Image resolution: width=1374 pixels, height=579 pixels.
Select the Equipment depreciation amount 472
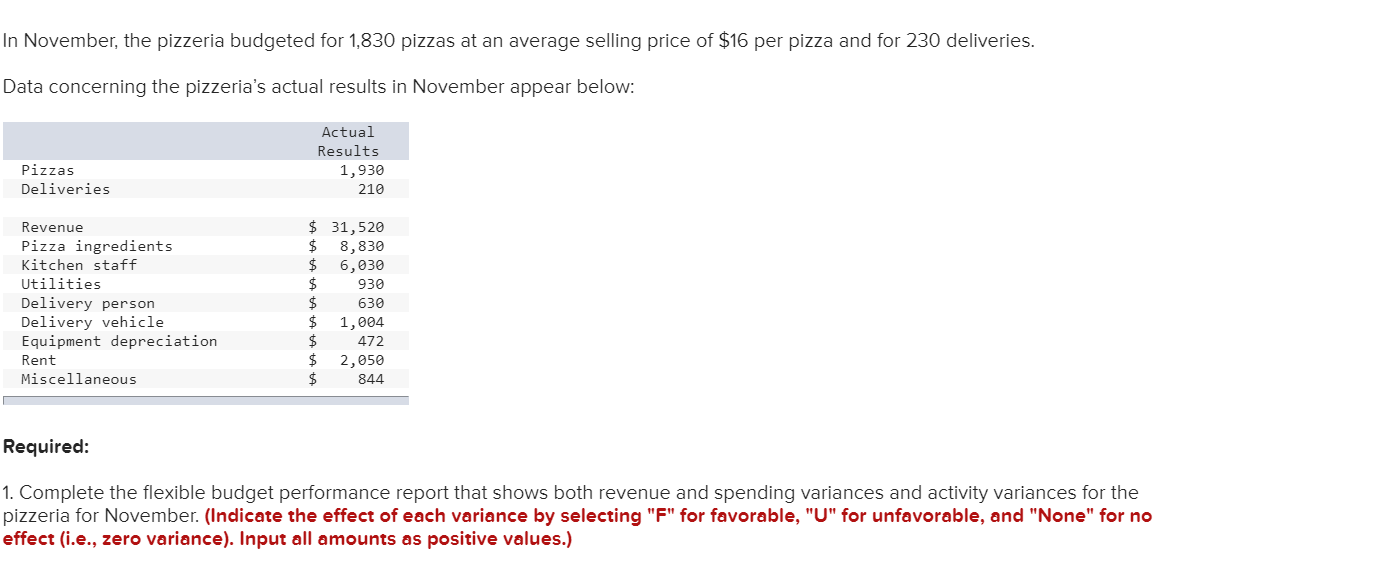(371, 341)
